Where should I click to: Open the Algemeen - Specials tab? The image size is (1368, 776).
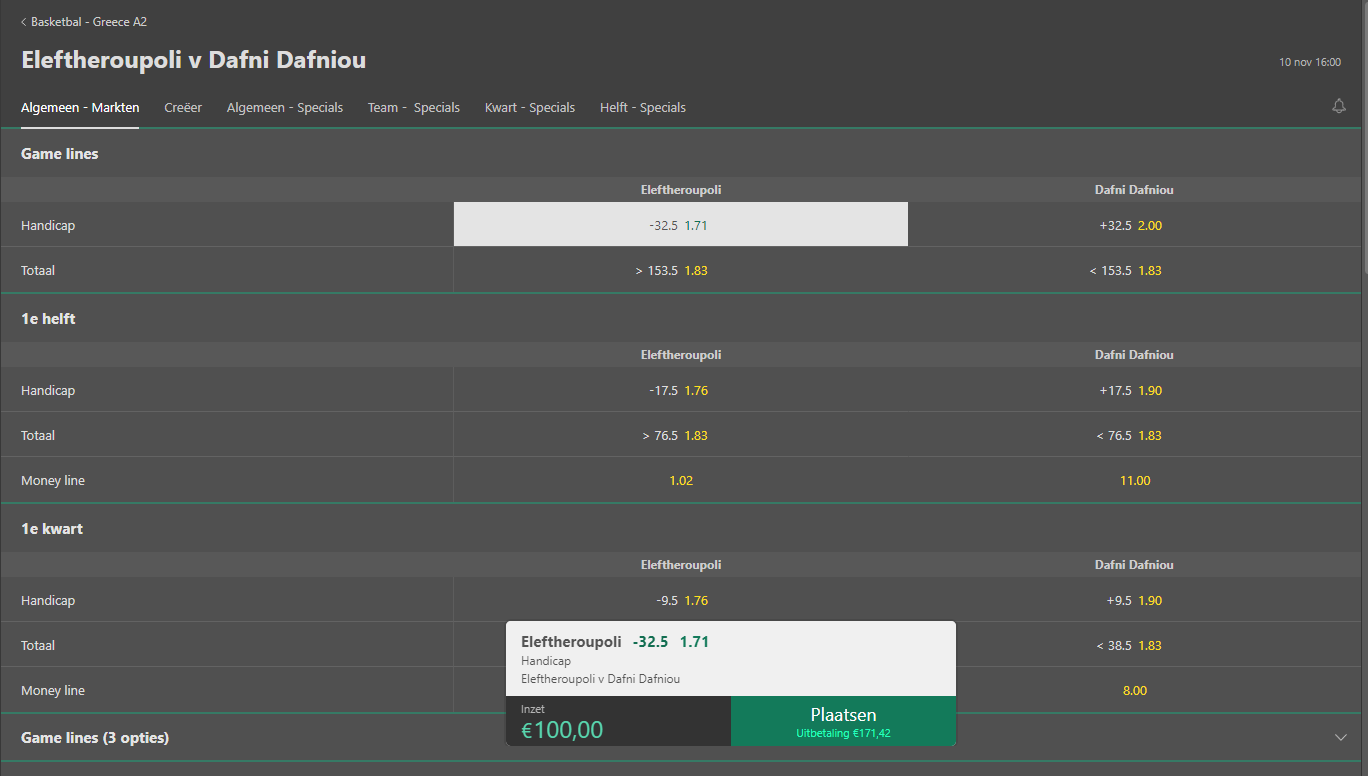[285, 107]
